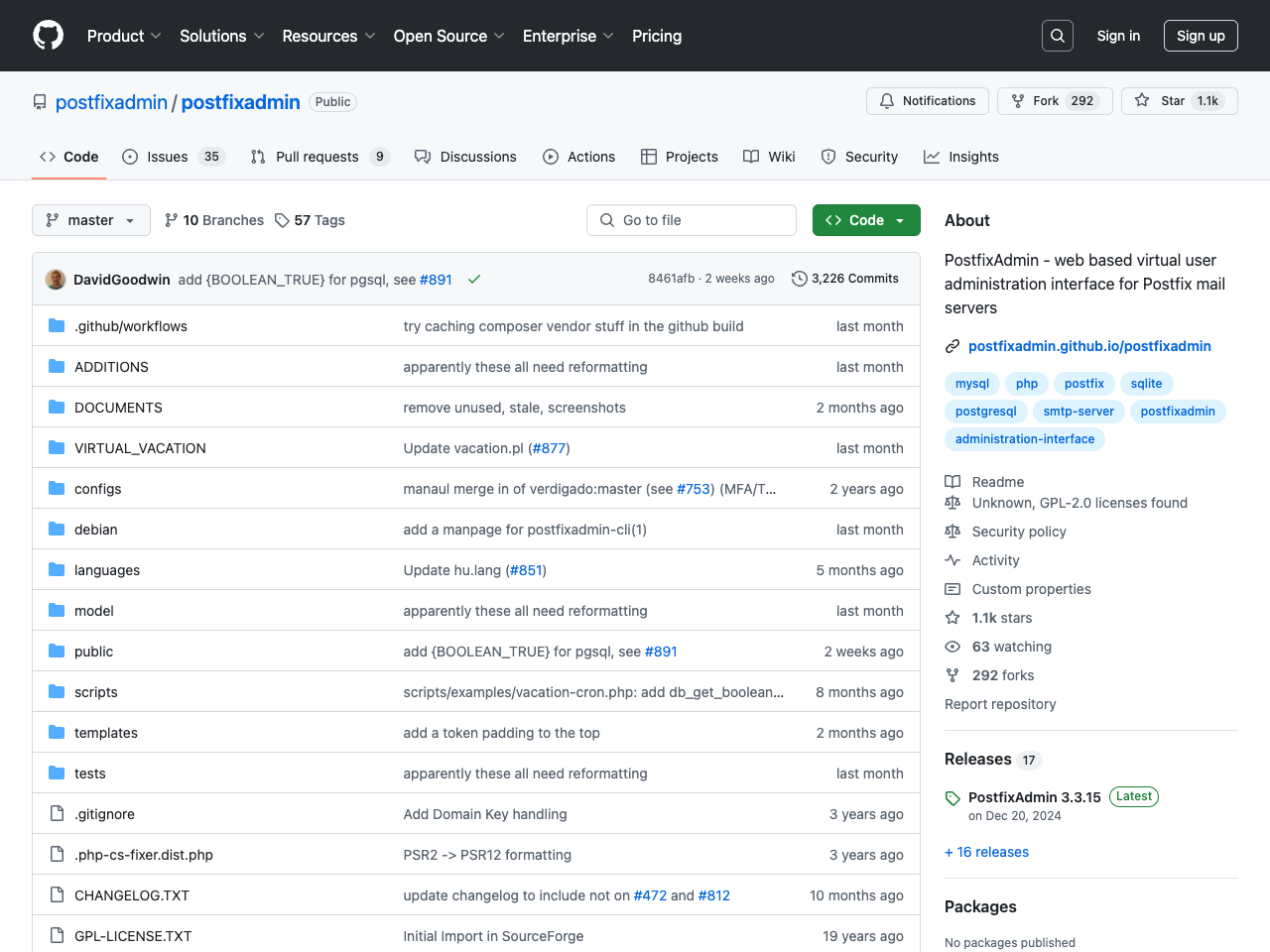Open the search magnifier button
1270x952 pixels.
pos(1058,36)
